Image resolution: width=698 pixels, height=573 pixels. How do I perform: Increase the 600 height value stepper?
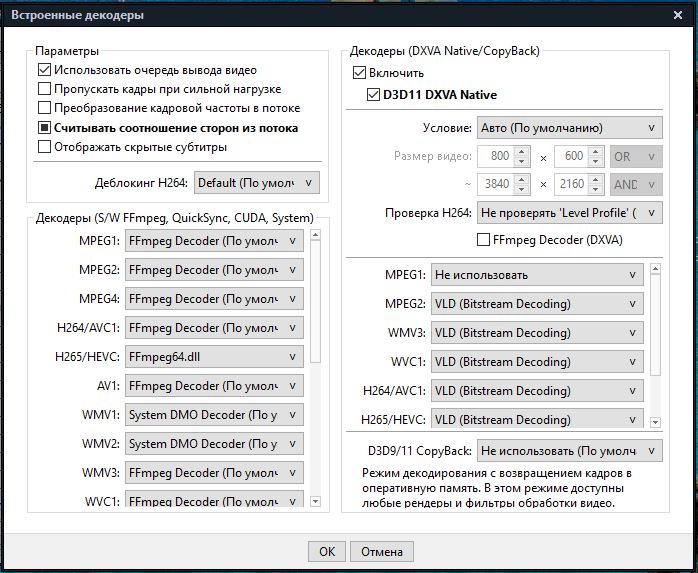(596, 151)
